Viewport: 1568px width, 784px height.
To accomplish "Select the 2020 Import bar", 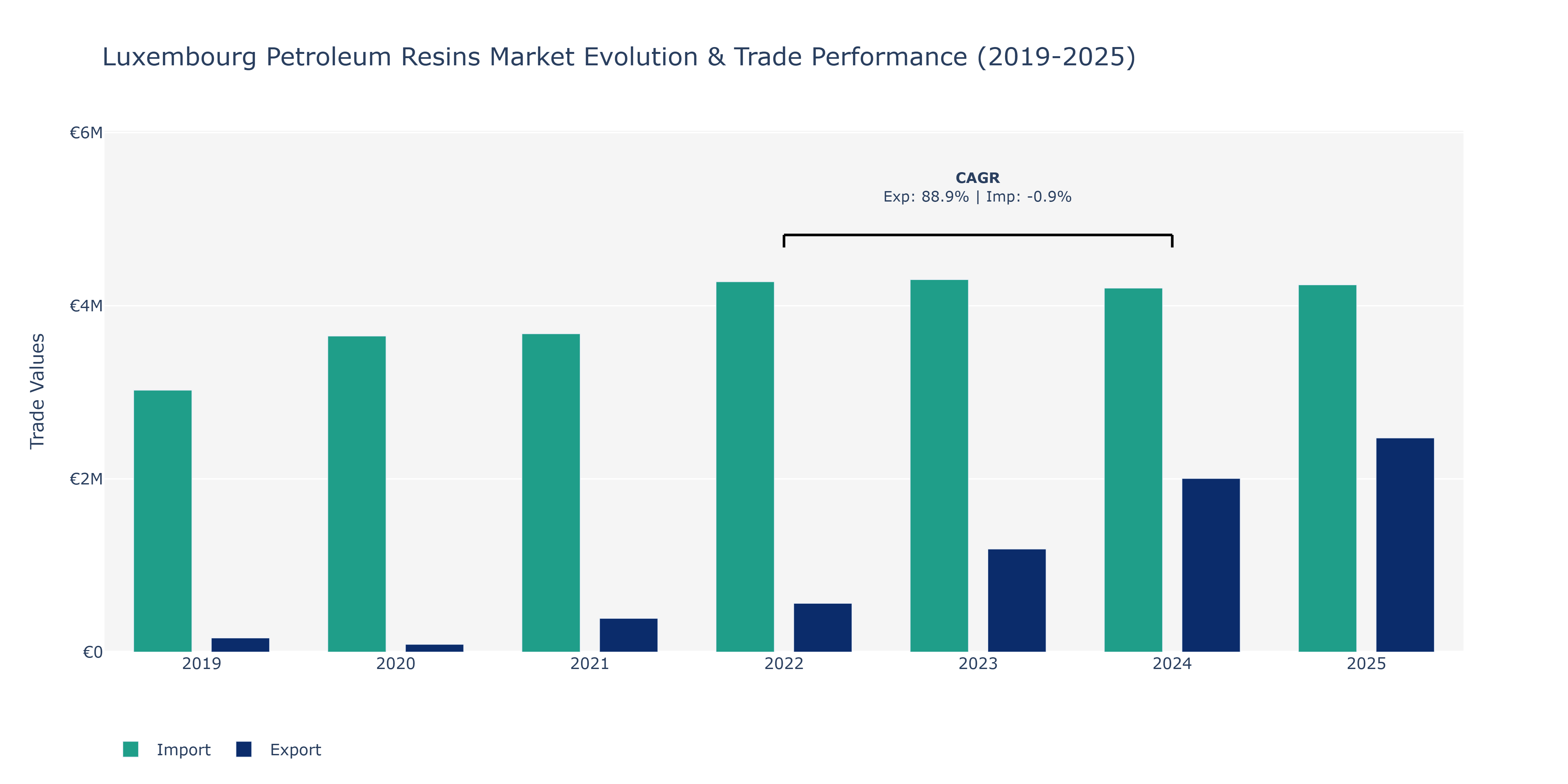I will click(x=357, y=494).
